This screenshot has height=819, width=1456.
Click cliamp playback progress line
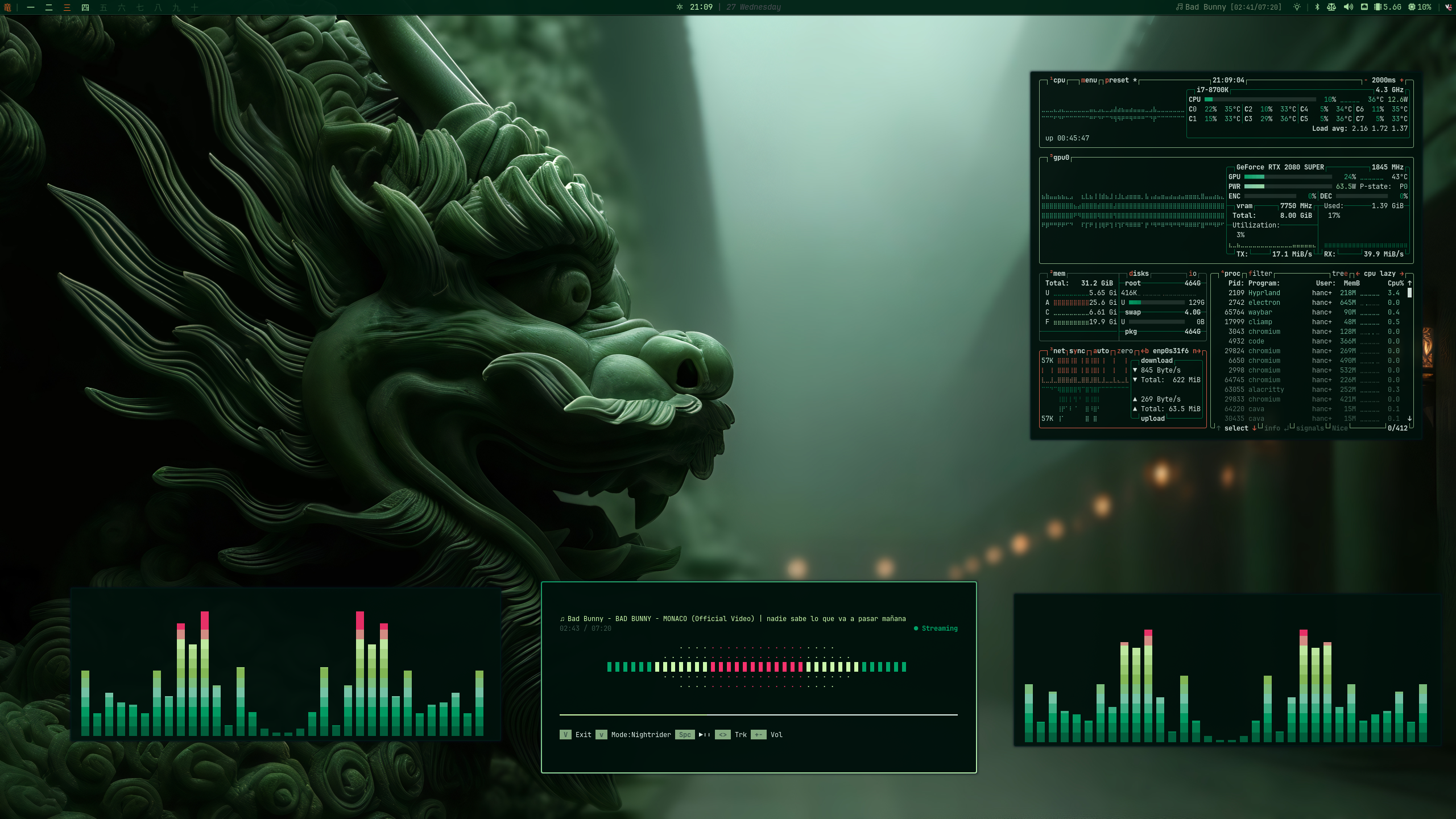pyautogui.click(x=758, y=714)
